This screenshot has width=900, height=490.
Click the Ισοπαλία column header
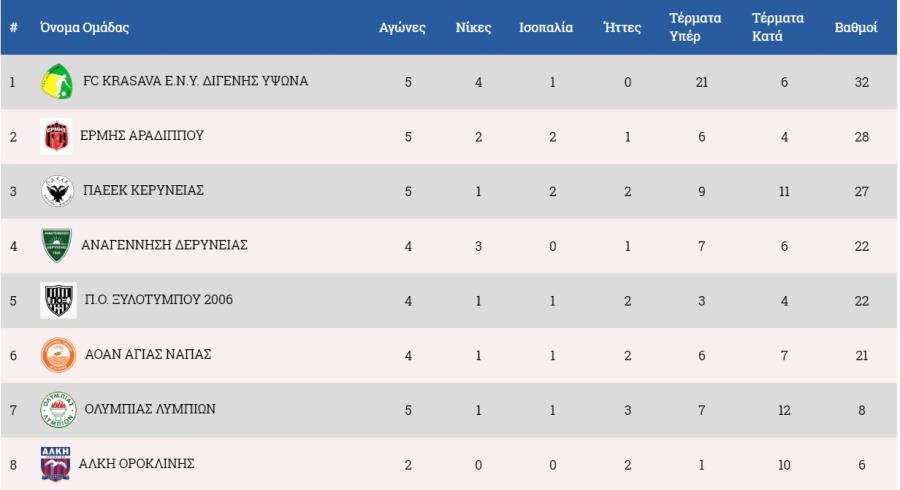click(546, 28)
